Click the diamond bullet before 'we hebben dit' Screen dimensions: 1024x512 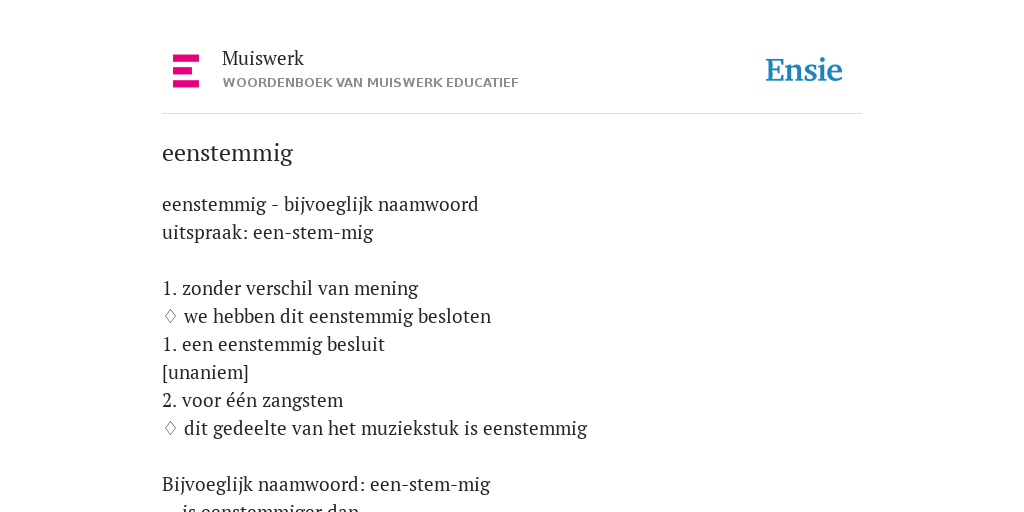(x=170, y=317)
